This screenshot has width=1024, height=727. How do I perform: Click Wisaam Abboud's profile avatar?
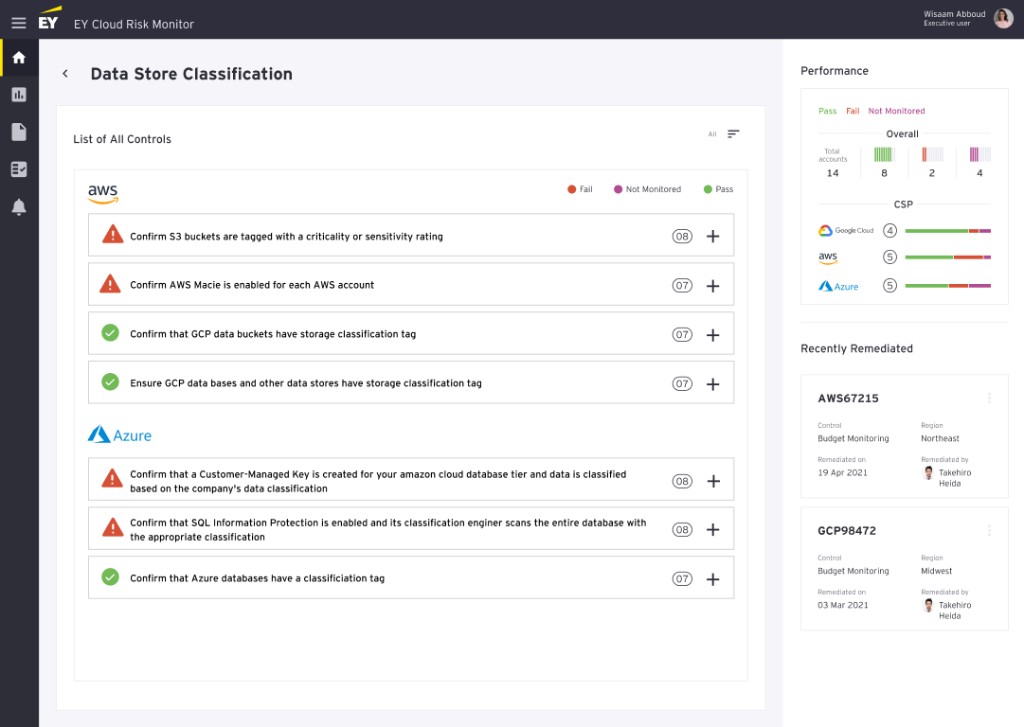coord(1004,18)
